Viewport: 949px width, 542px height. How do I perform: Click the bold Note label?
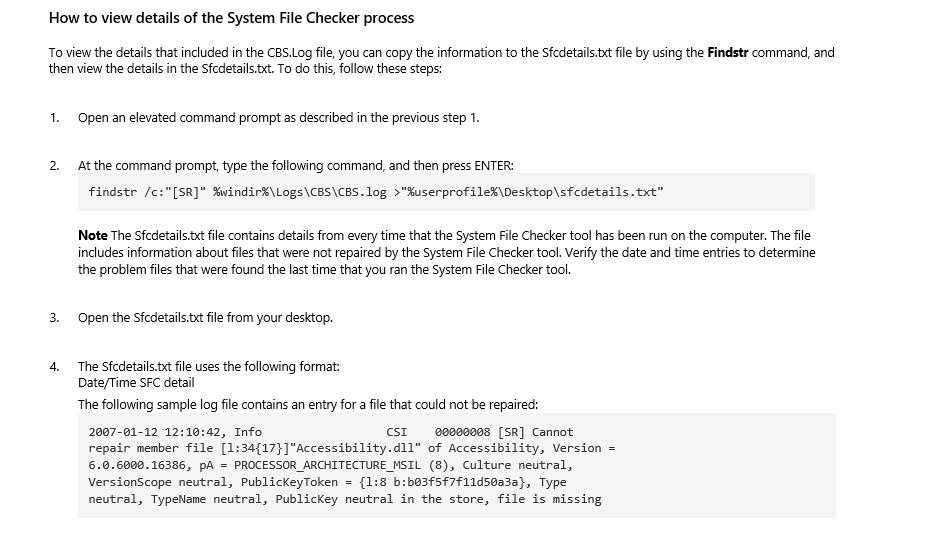(93, 235)
